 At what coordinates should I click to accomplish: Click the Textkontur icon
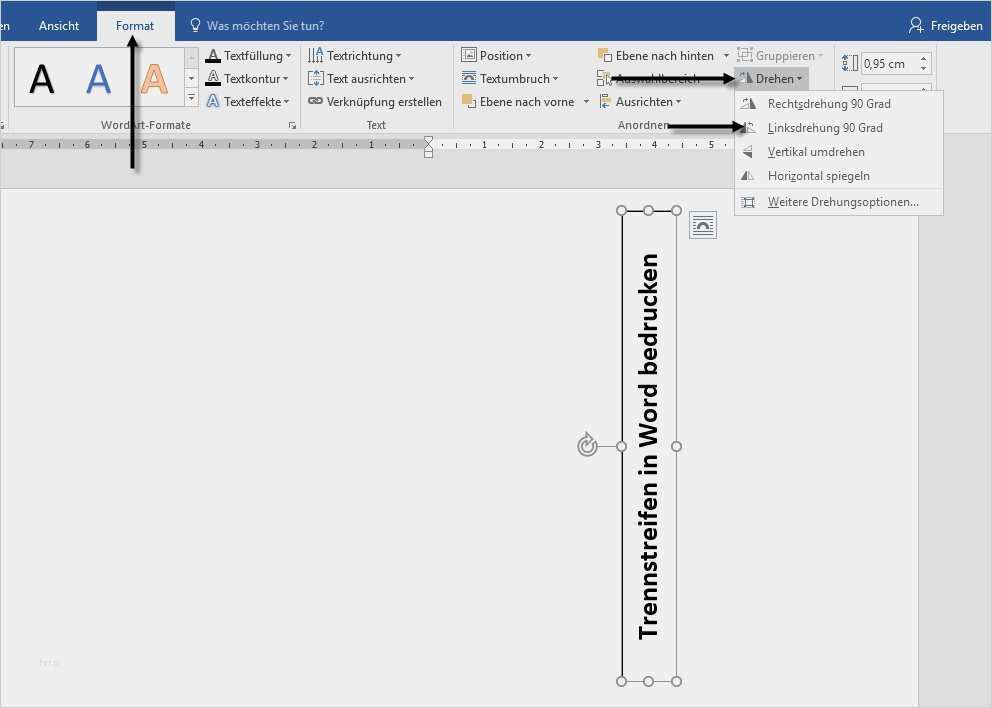click(213, 78)
